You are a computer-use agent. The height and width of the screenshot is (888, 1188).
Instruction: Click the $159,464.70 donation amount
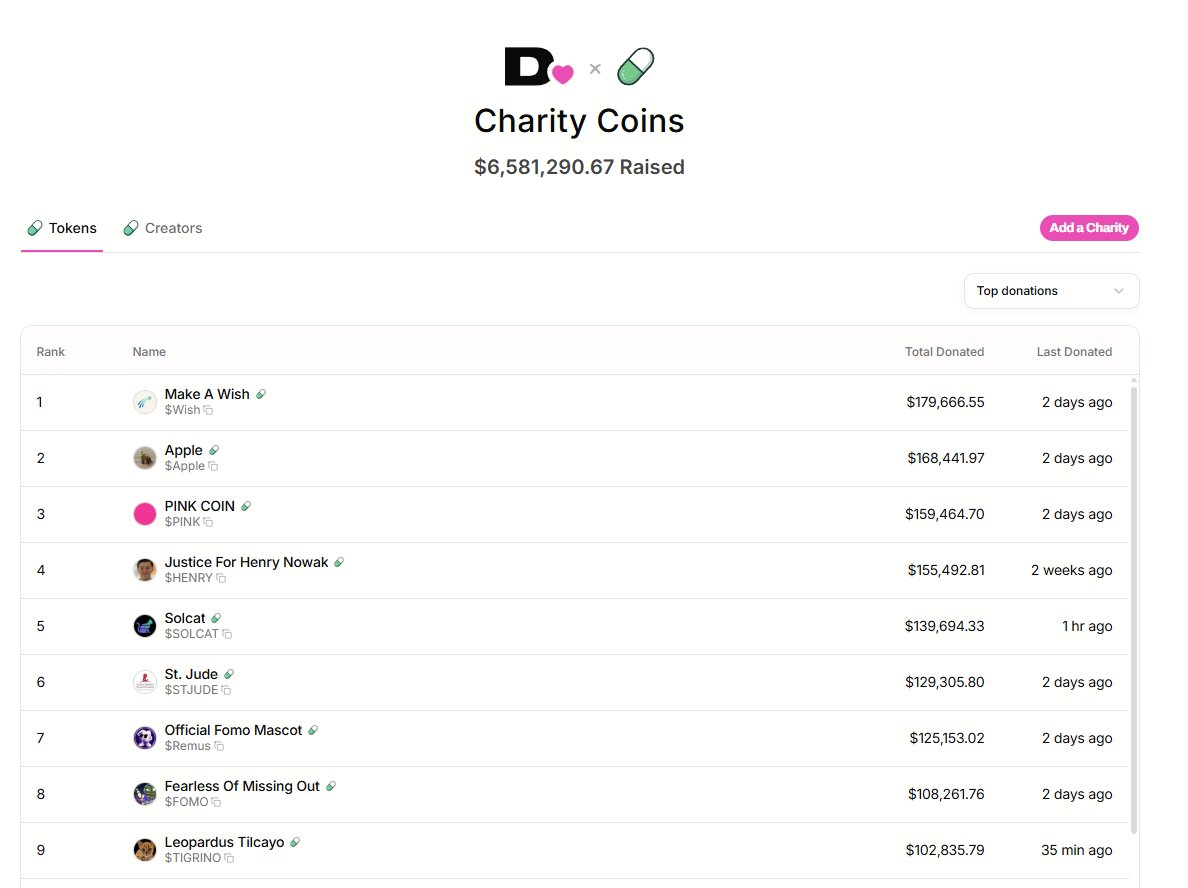point(945,514)
